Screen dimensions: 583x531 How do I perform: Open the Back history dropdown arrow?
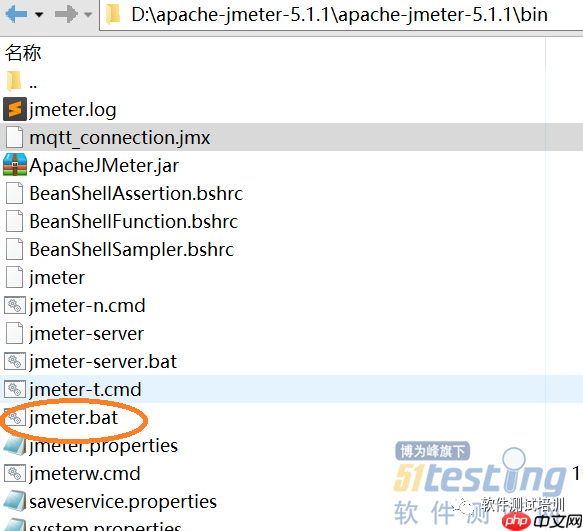pos(39,15)
